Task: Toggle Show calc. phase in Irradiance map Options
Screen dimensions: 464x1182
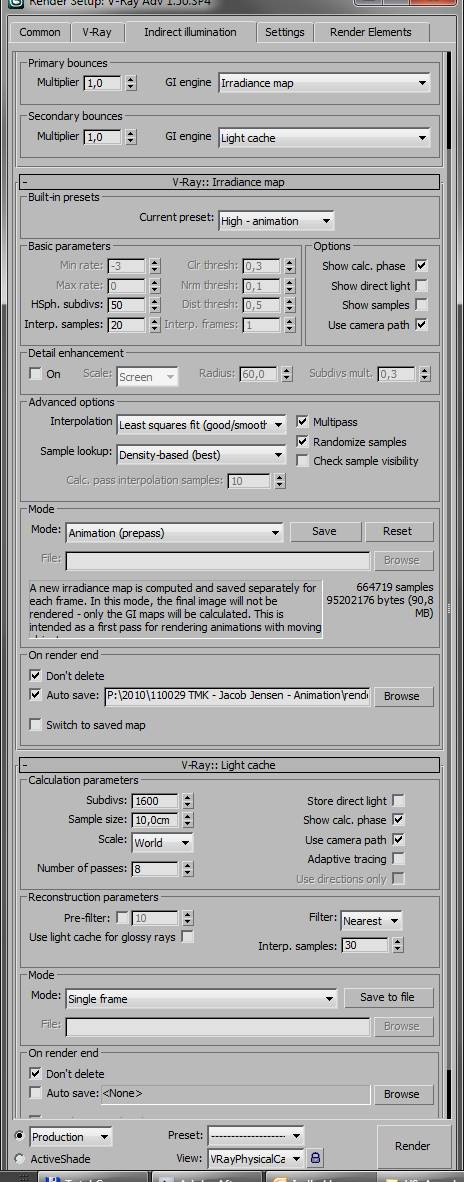Action: coord(421,265)
